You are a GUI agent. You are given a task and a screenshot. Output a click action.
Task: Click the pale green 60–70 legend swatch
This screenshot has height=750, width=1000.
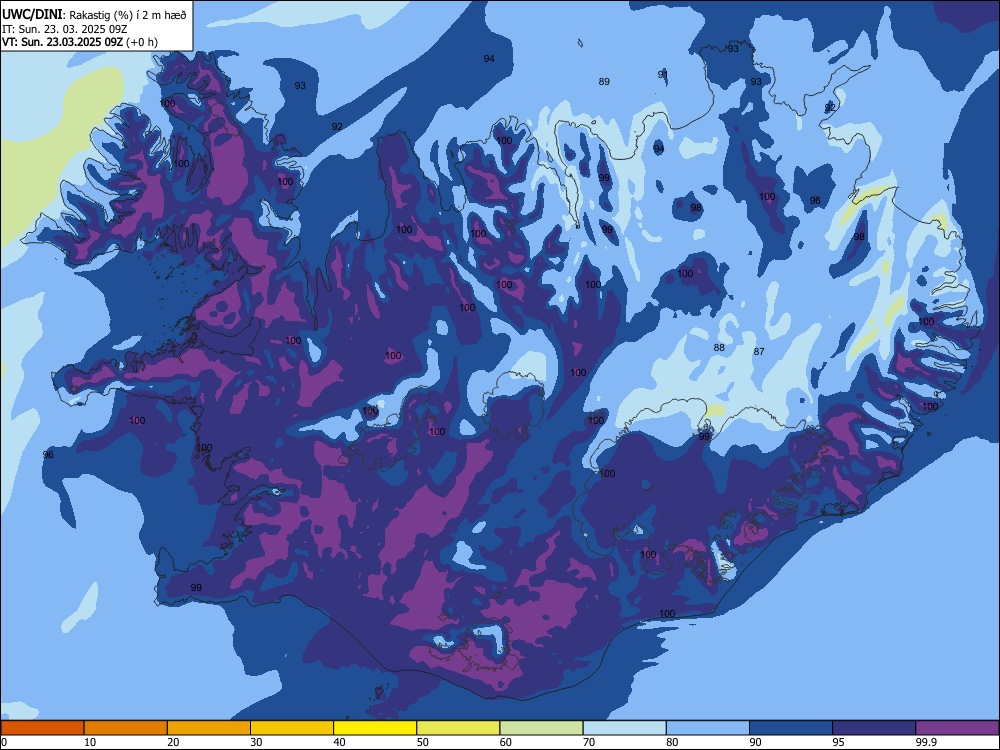pos(541,728)
